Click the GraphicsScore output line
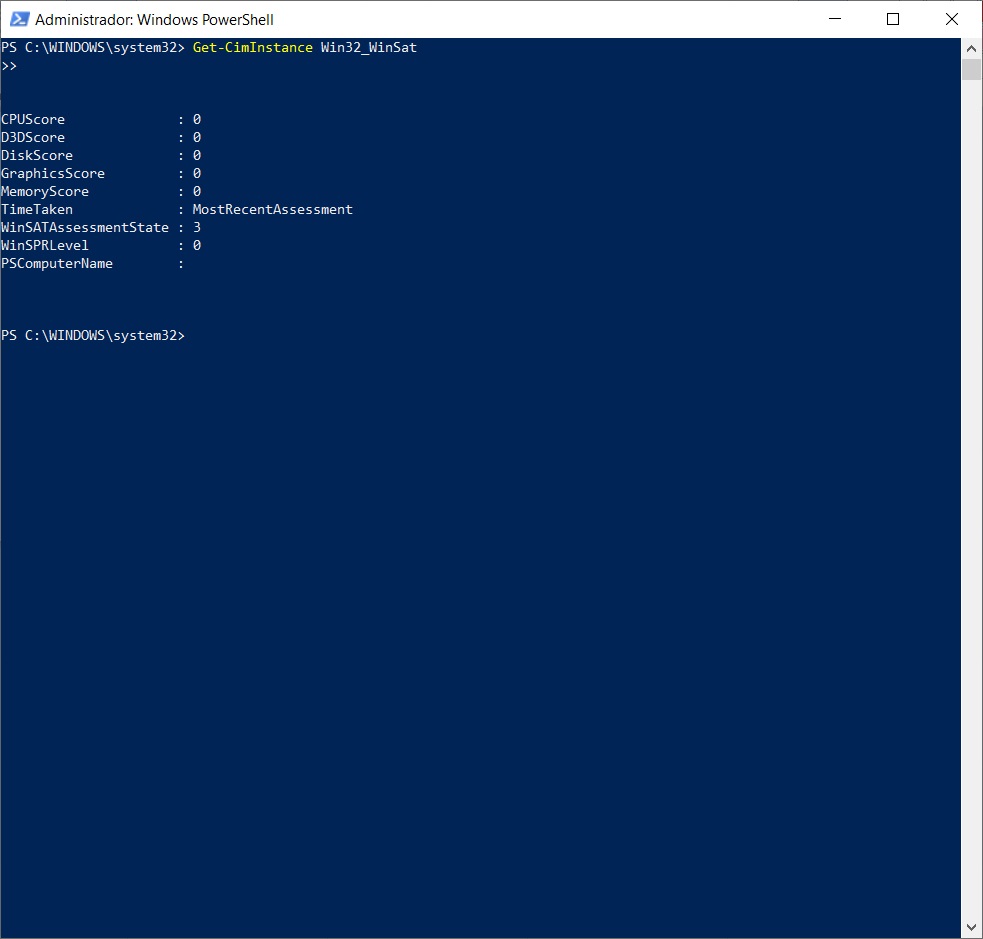Screen dimensions: 983x939 point(100,174)
